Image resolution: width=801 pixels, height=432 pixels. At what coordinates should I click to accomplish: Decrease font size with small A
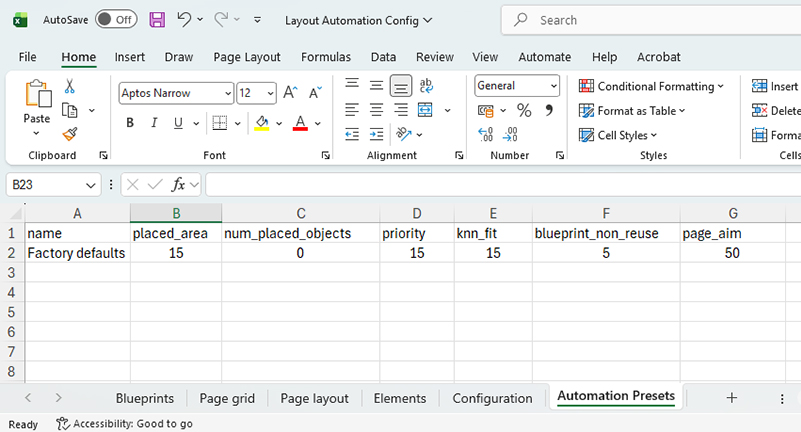coord(315,92)
